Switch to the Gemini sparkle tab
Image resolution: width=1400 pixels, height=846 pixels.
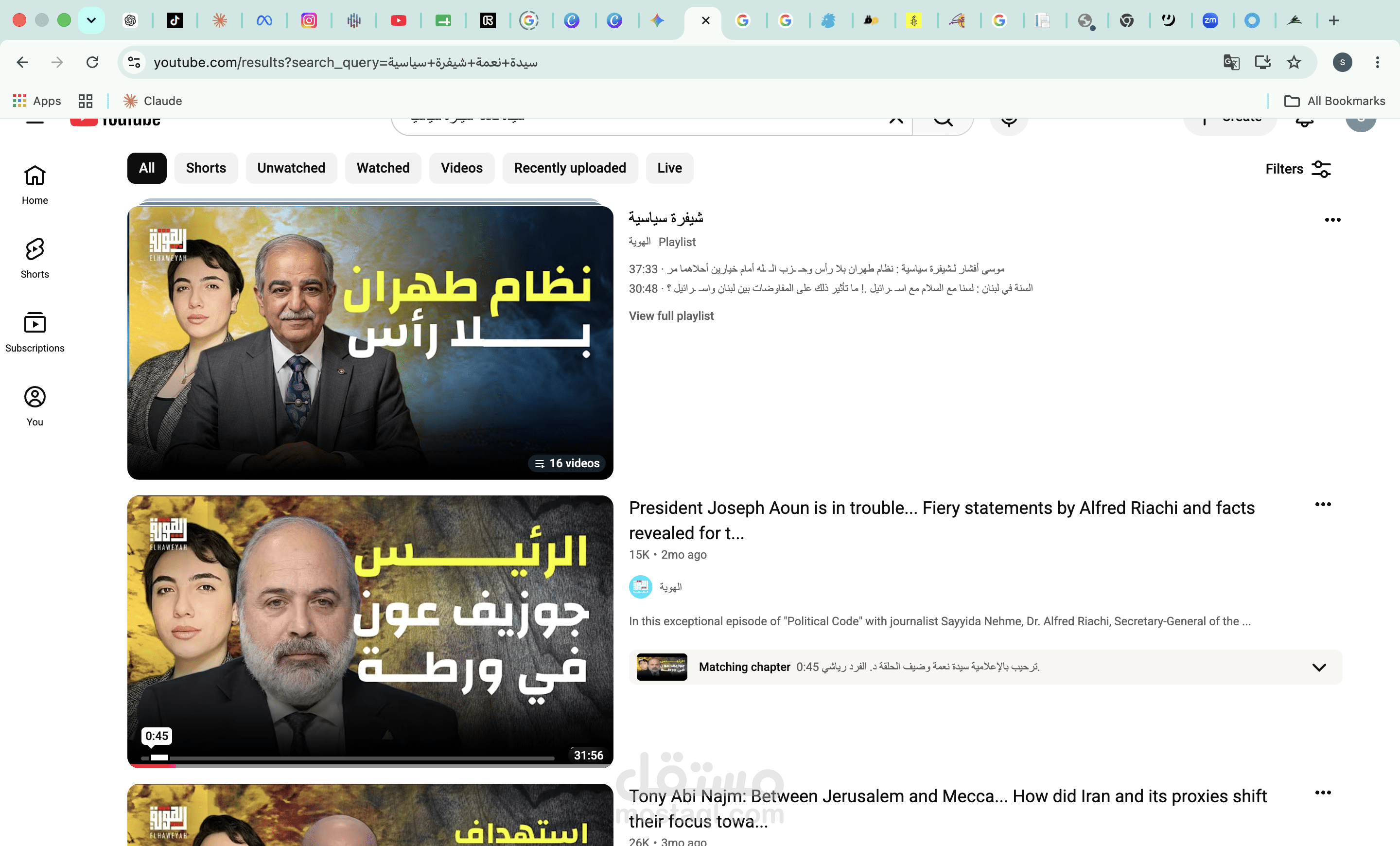tap(657, 21)
